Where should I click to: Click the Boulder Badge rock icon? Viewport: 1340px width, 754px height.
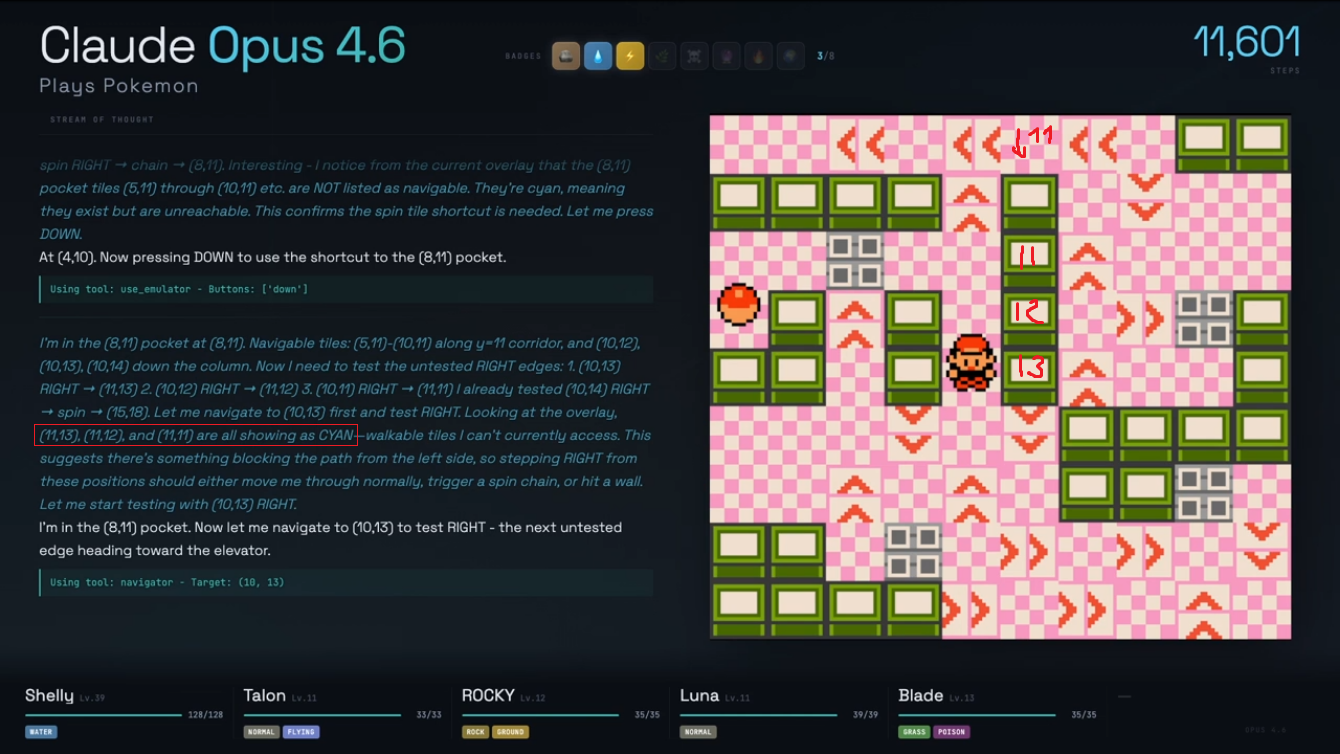point(566,56)
